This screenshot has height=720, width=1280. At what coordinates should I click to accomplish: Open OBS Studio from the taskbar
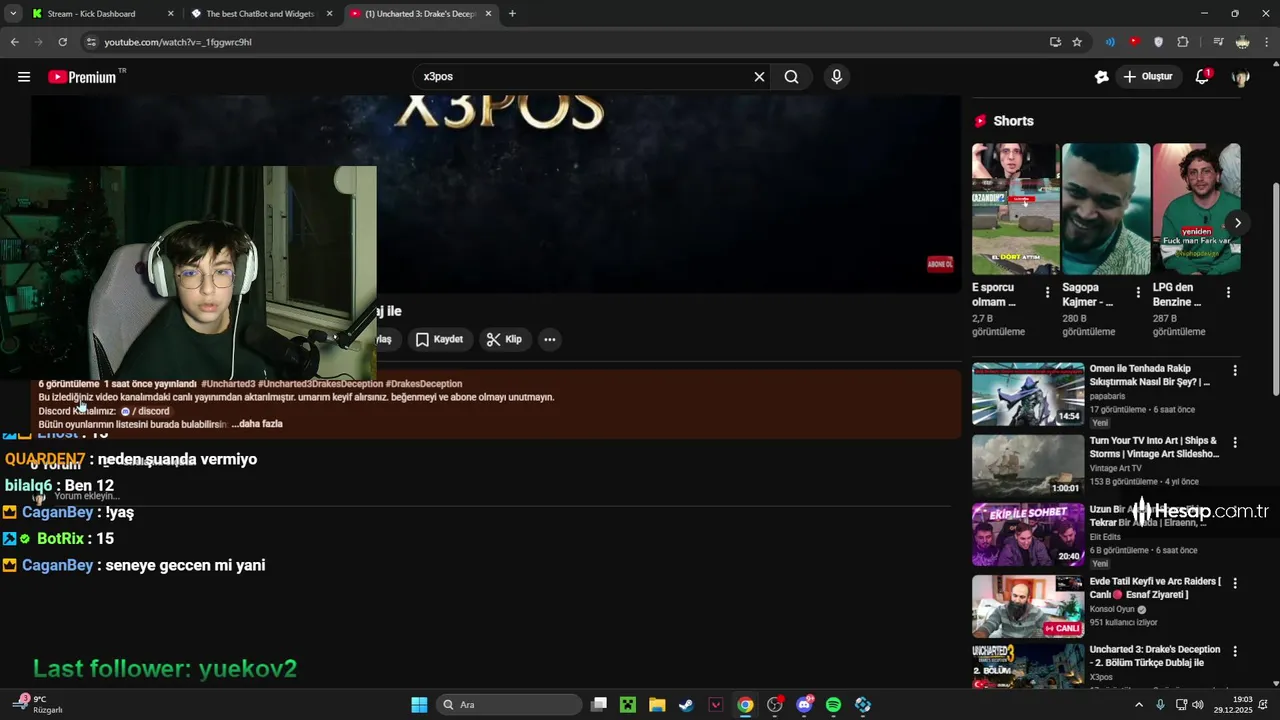pos(775,705)
